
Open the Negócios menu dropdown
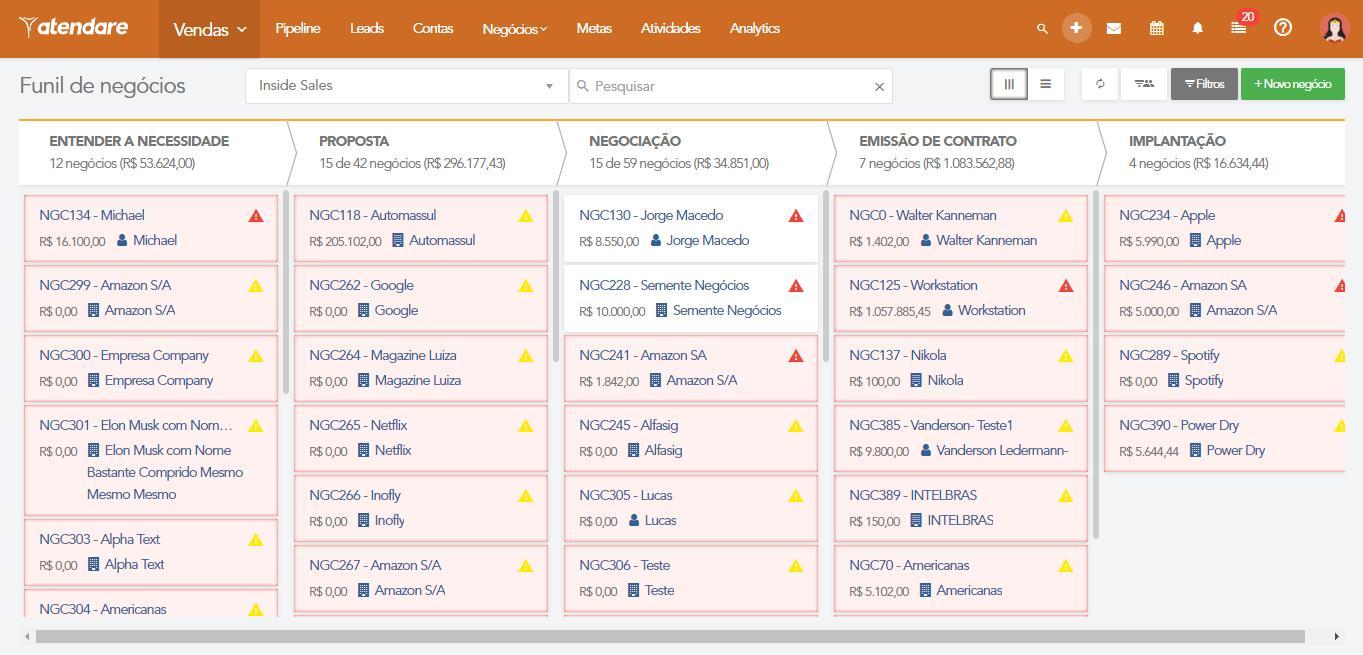click(514, 29)
